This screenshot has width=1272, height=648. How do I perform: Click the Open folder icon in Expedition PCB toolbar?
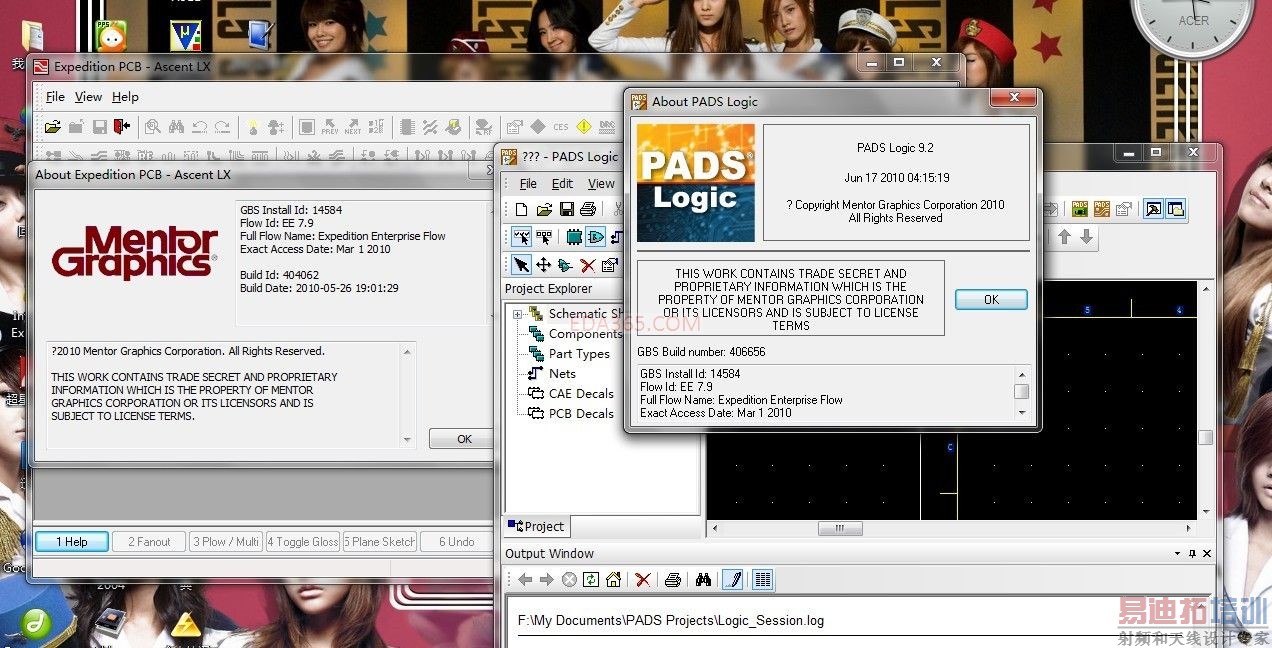pyautogui.click(x=52, y=127)
